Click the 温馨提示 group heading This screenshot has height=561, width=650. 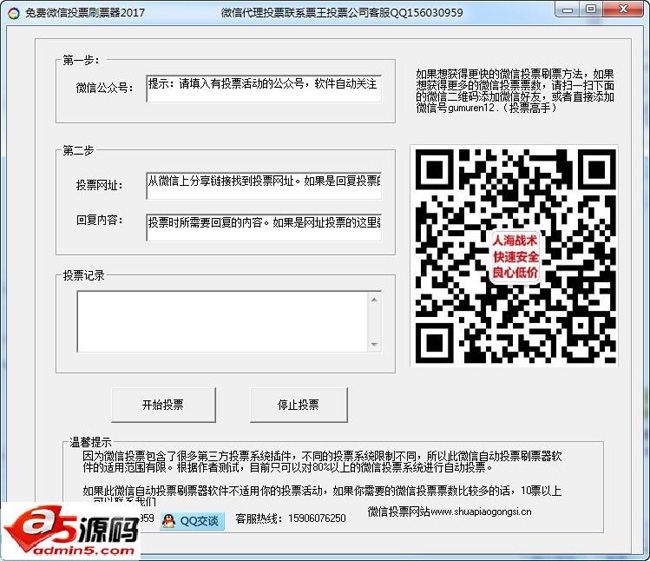click(x=90, y=442)
